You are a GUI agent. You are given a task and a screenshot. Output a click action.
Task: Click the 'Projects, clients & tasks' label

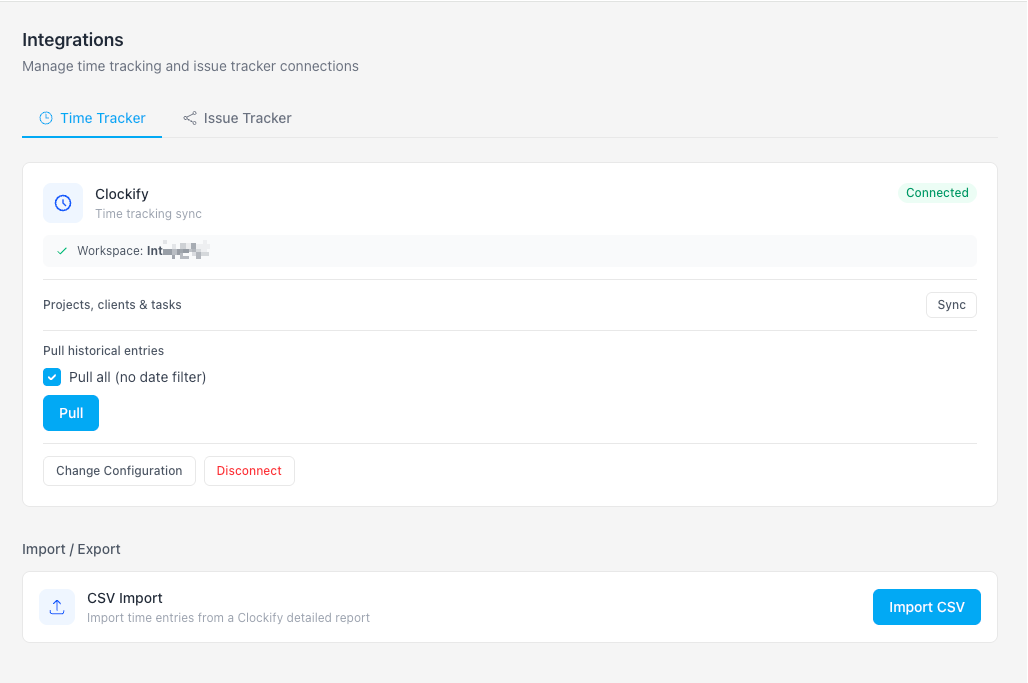[x=112, y=305]
